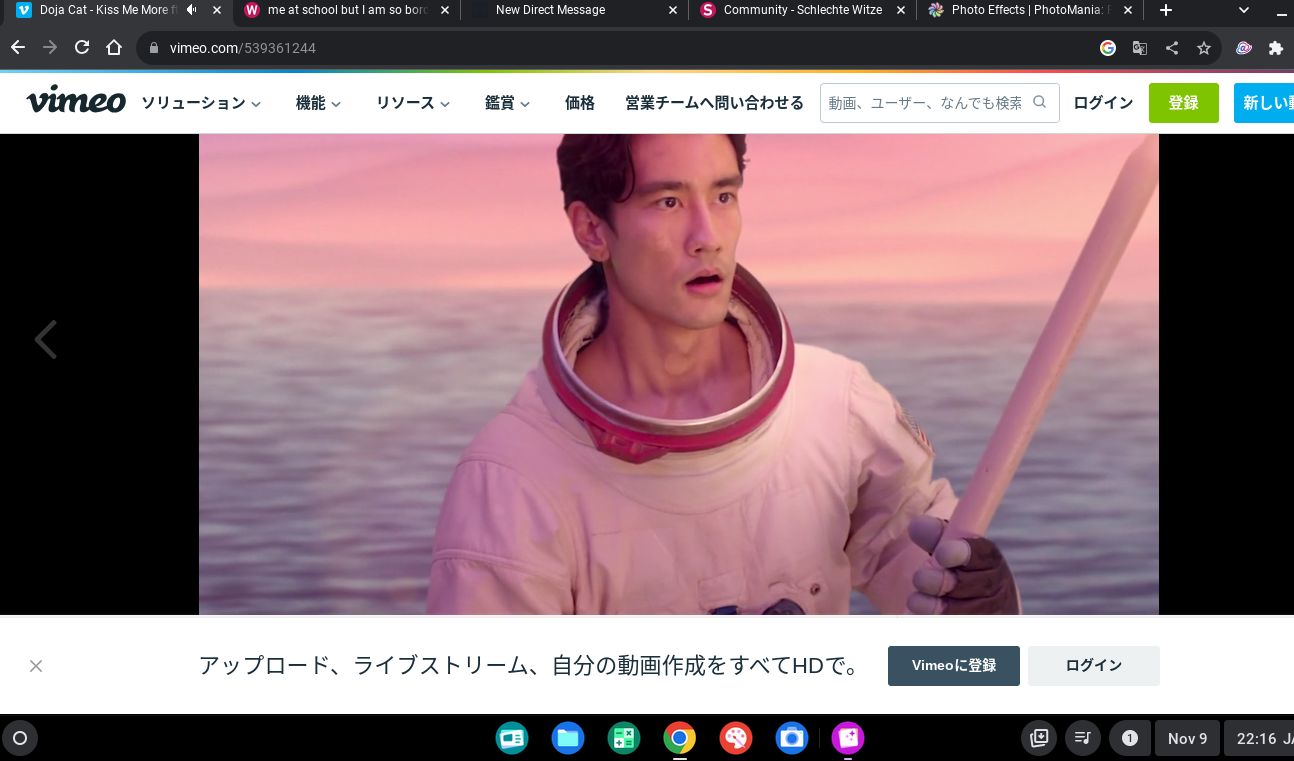1294x761 pixels.
Task: Open the browser share icon
Action: tap(1172, 48)
